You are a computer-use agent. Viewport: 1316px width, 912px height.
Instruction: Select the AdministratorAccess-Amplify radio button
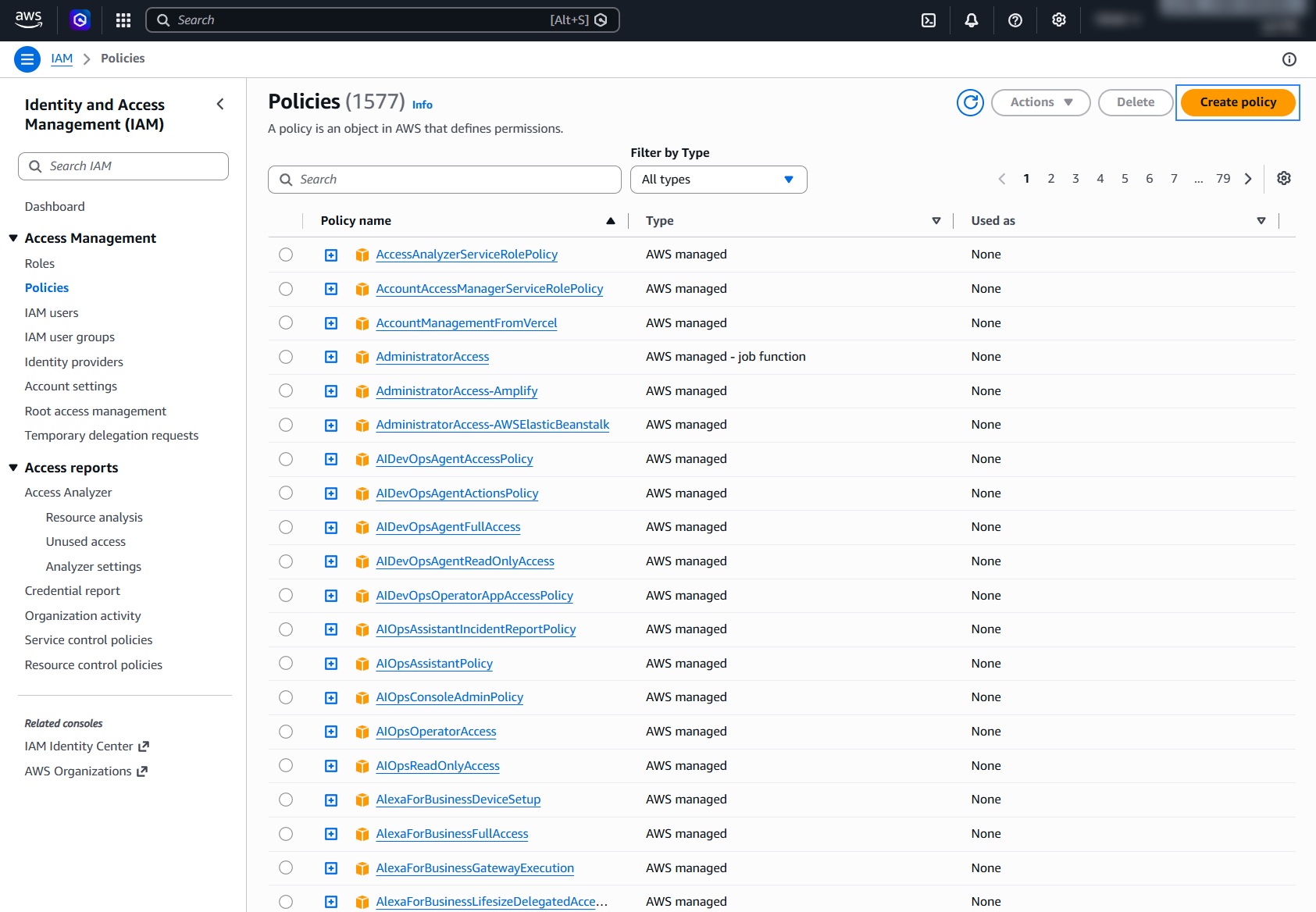[x=286, y=390]
